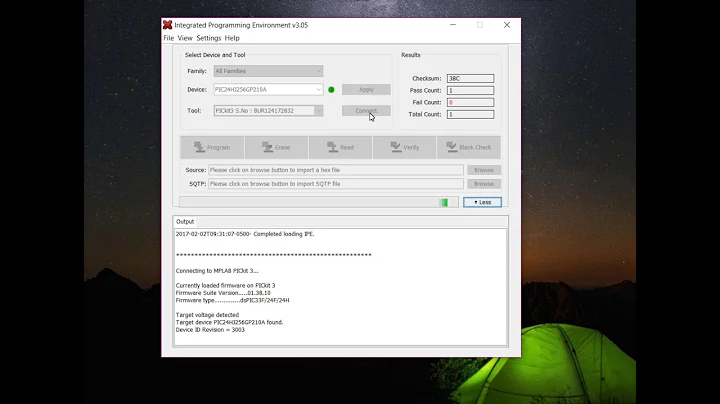Open the Device combo box PIC24HJ256GP210A

[x=268, y=90]
